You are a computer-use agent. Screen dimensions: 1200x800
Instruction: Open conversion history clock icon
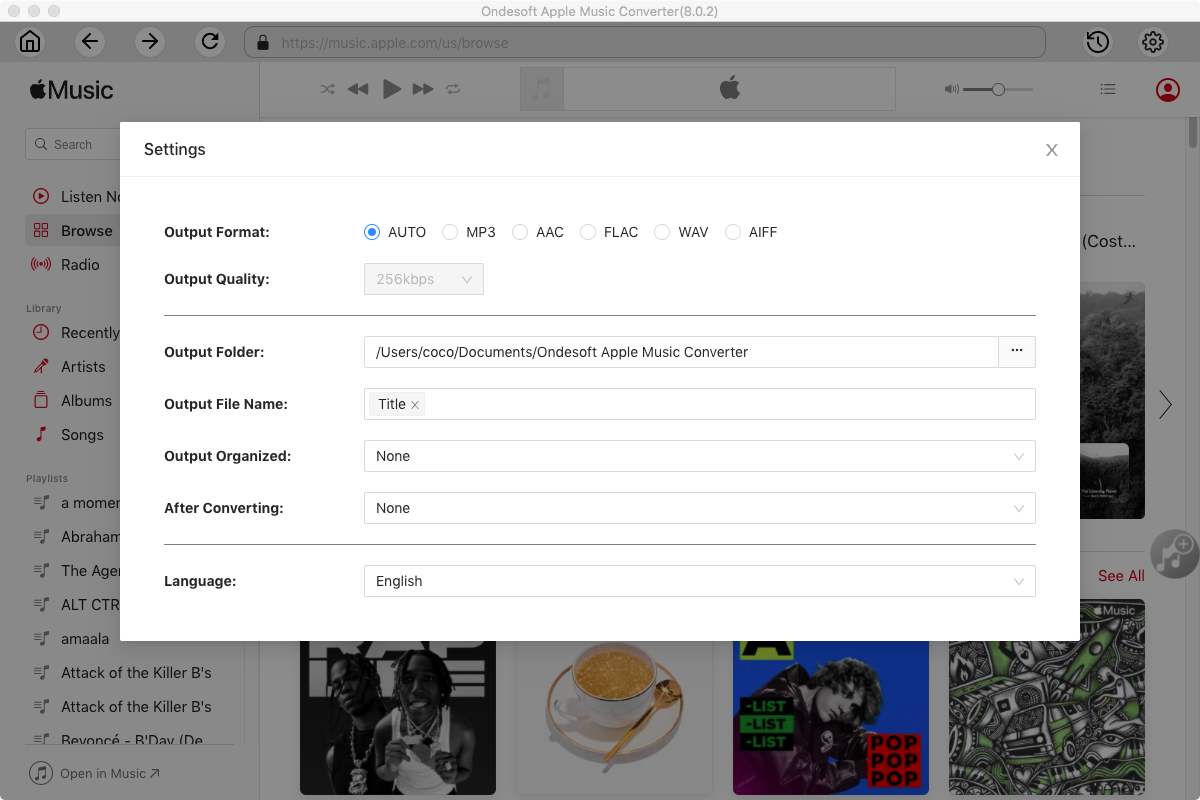pos(1097,42)
